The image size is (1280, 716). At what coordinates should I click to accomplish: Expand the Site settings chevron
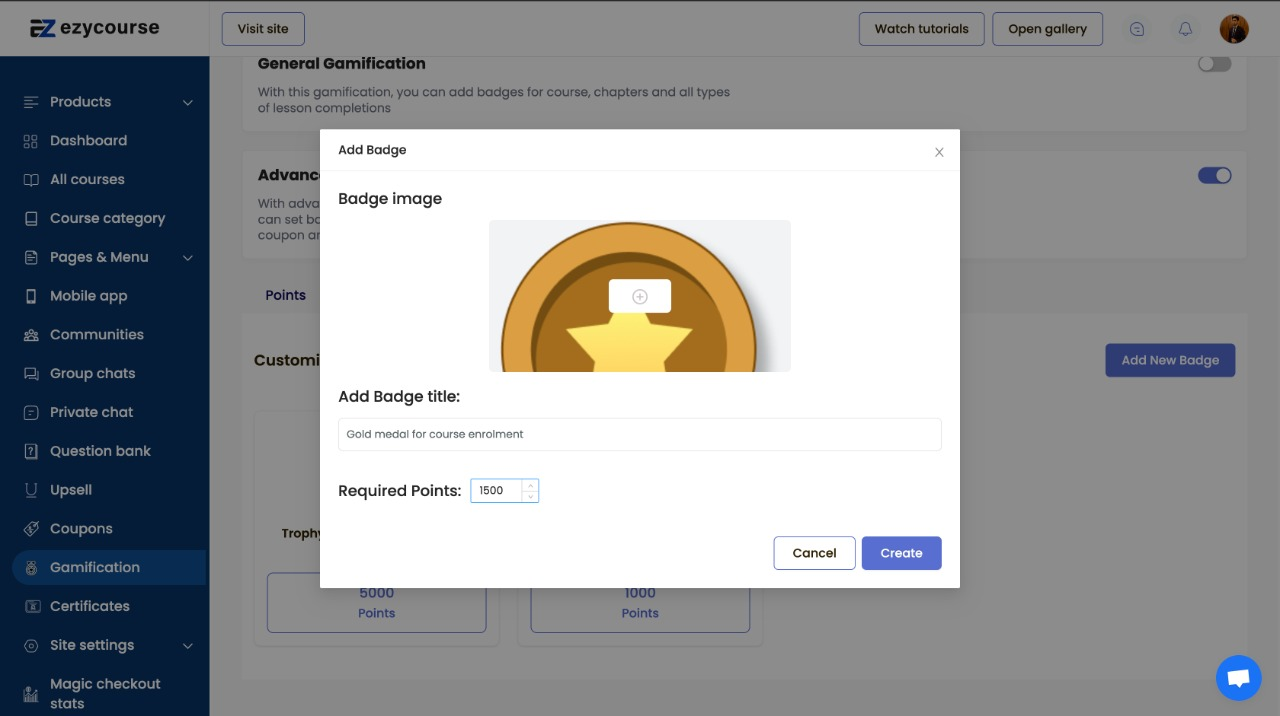pyautogui.click(x=188, y=646)
